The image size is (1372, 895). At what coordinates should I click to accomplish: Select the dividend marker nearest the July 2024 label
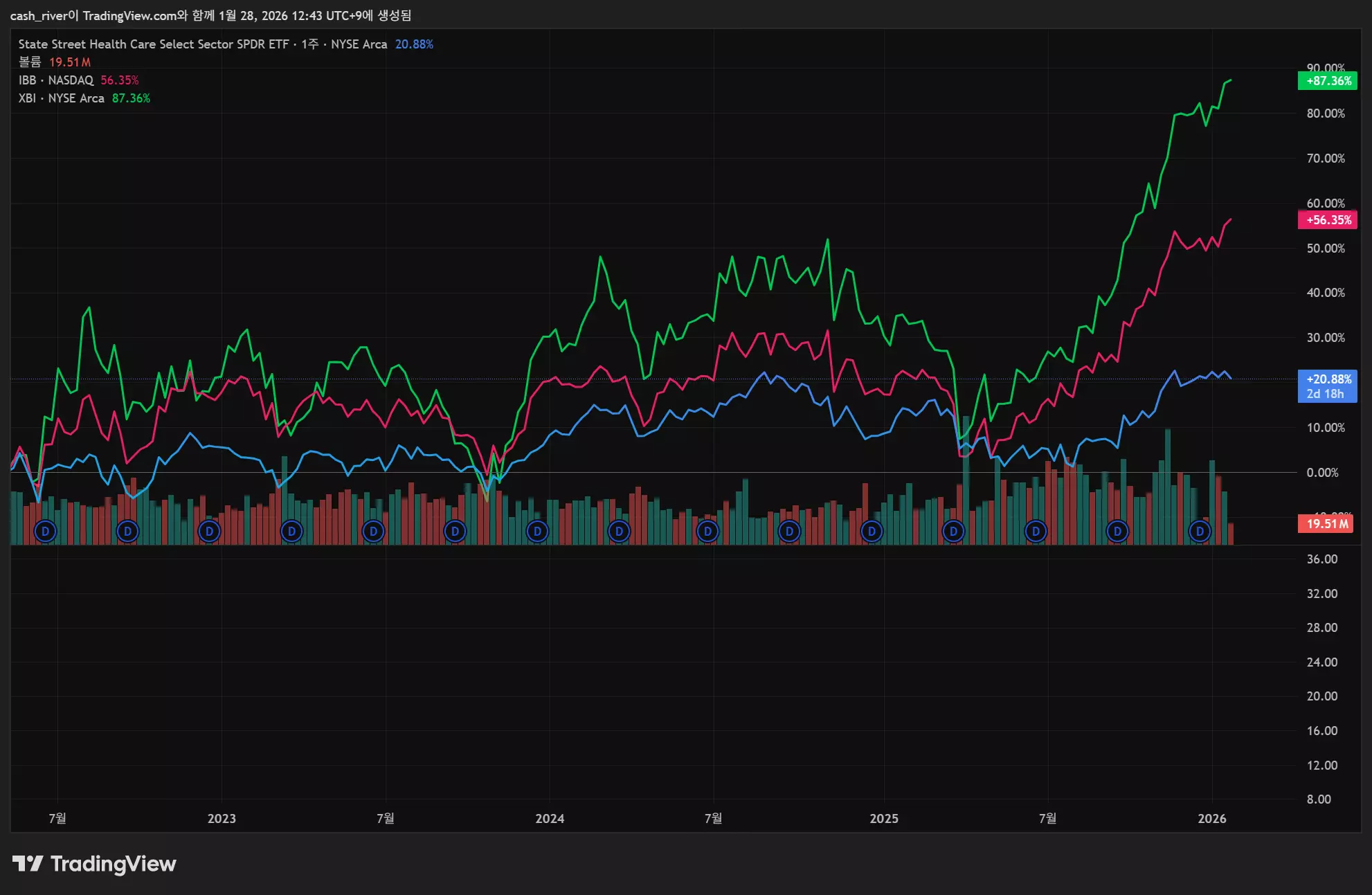click(x=707, y=532)
